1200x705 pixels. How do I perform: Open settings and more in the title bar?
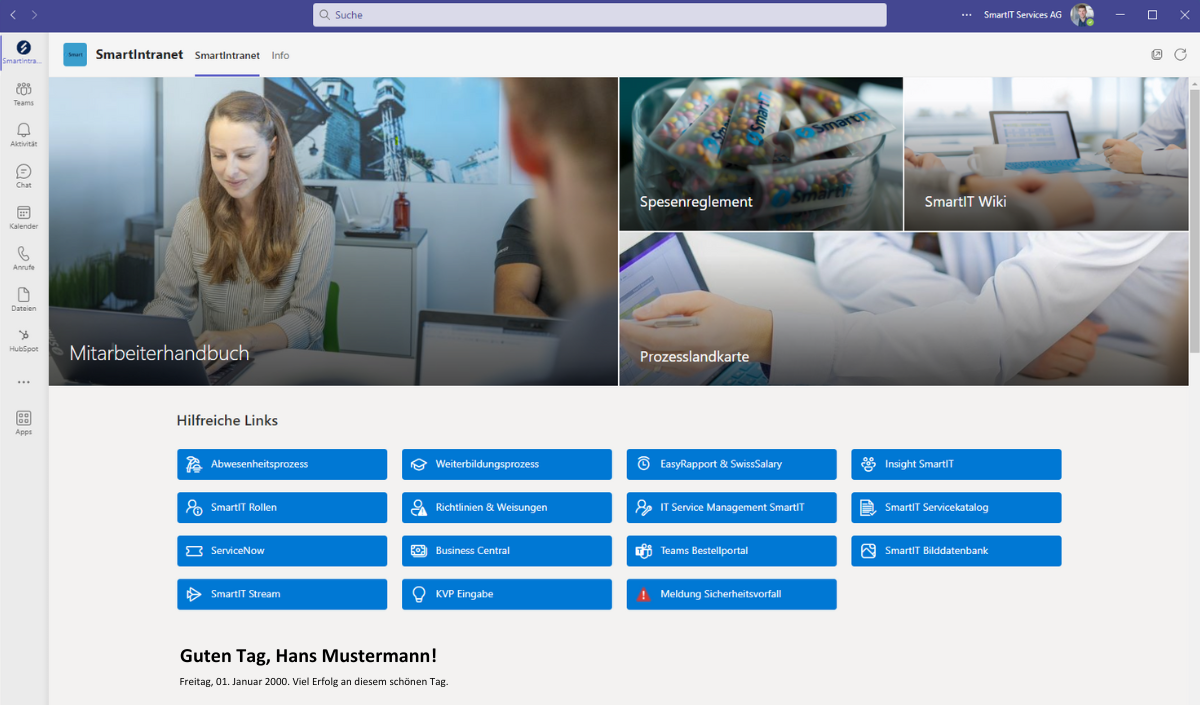tap(966, 15)
